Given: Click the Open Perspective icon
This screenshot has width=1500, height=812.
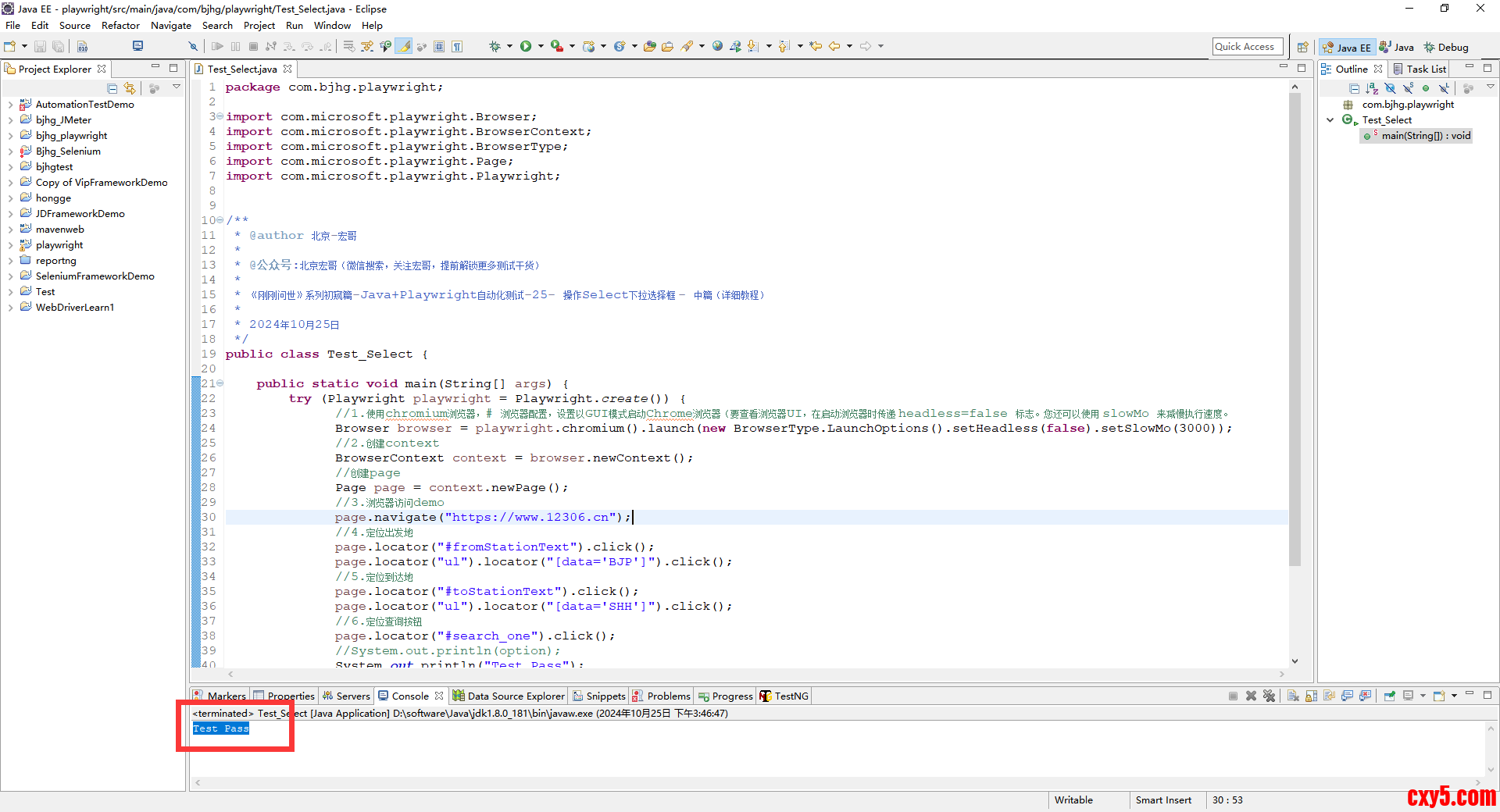Looking at the screenshot, I should [1302, 47].
